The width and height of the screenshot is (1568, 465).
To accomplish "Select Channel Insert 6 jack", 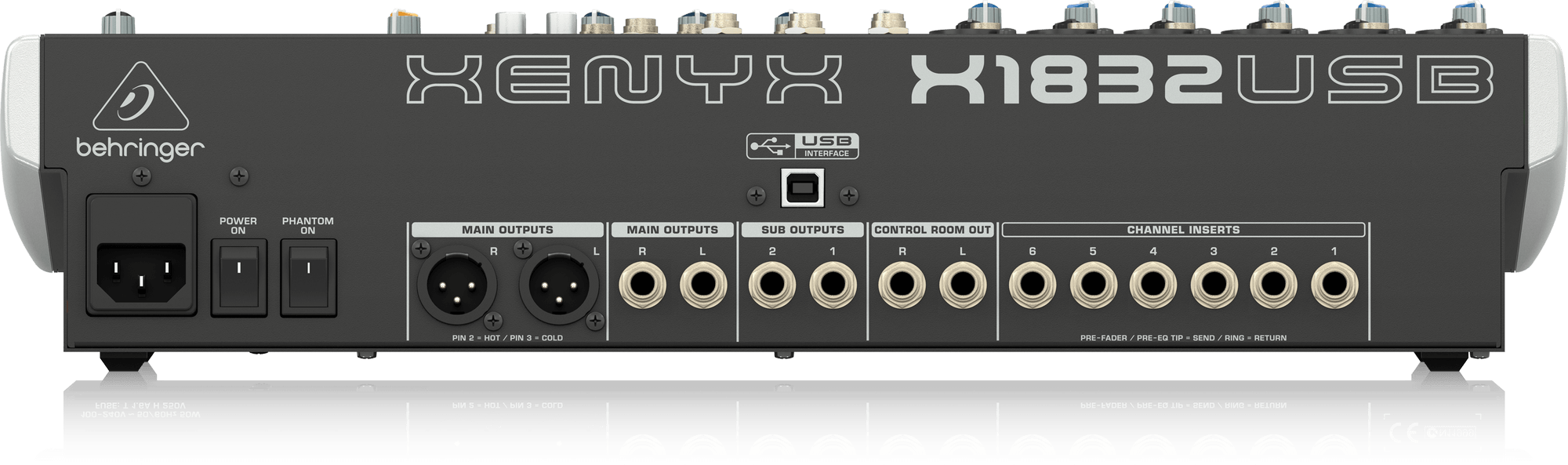I will coord(1033,285).
